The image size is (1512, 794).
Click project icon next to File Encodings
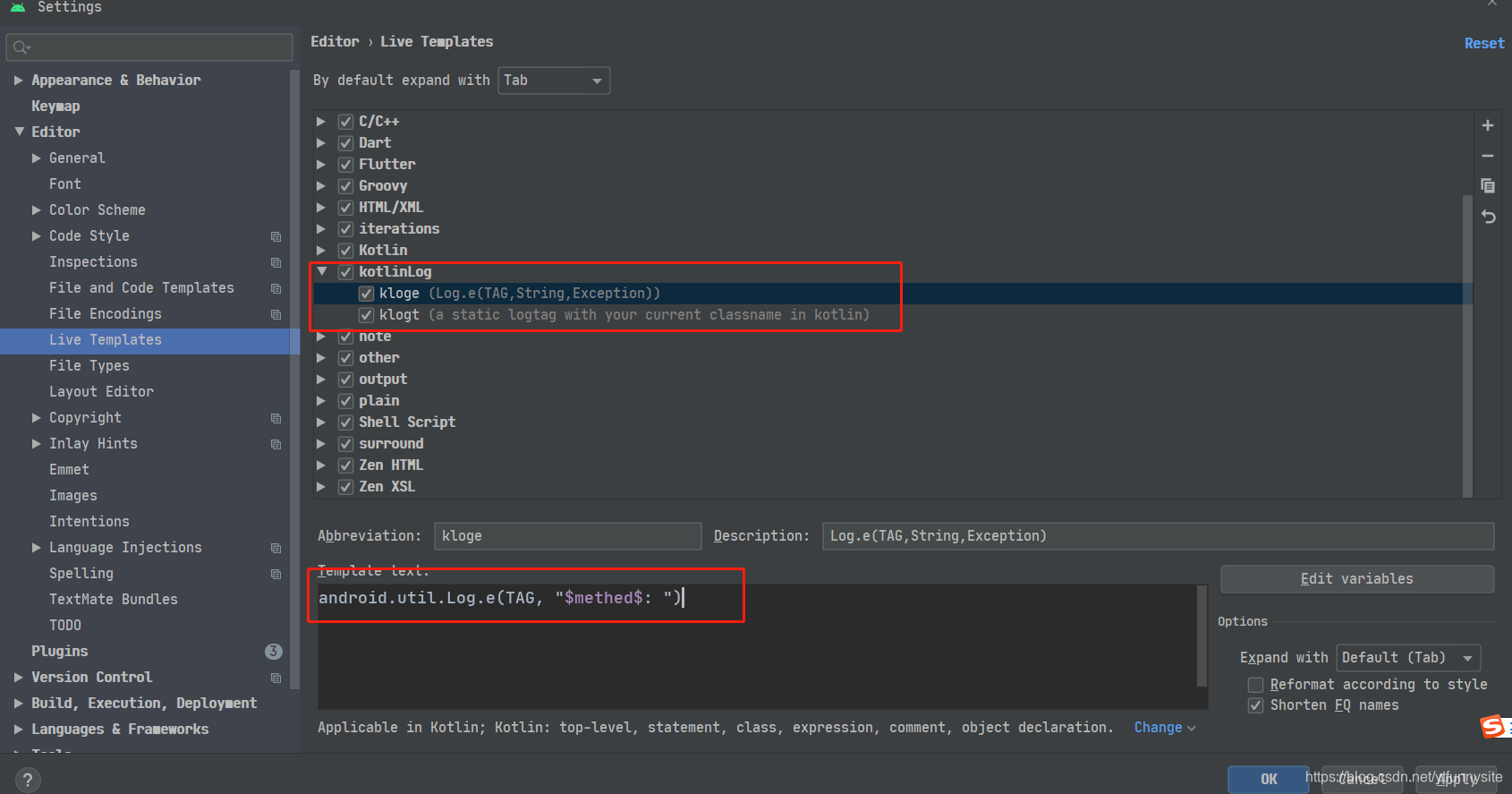(276, 314)
